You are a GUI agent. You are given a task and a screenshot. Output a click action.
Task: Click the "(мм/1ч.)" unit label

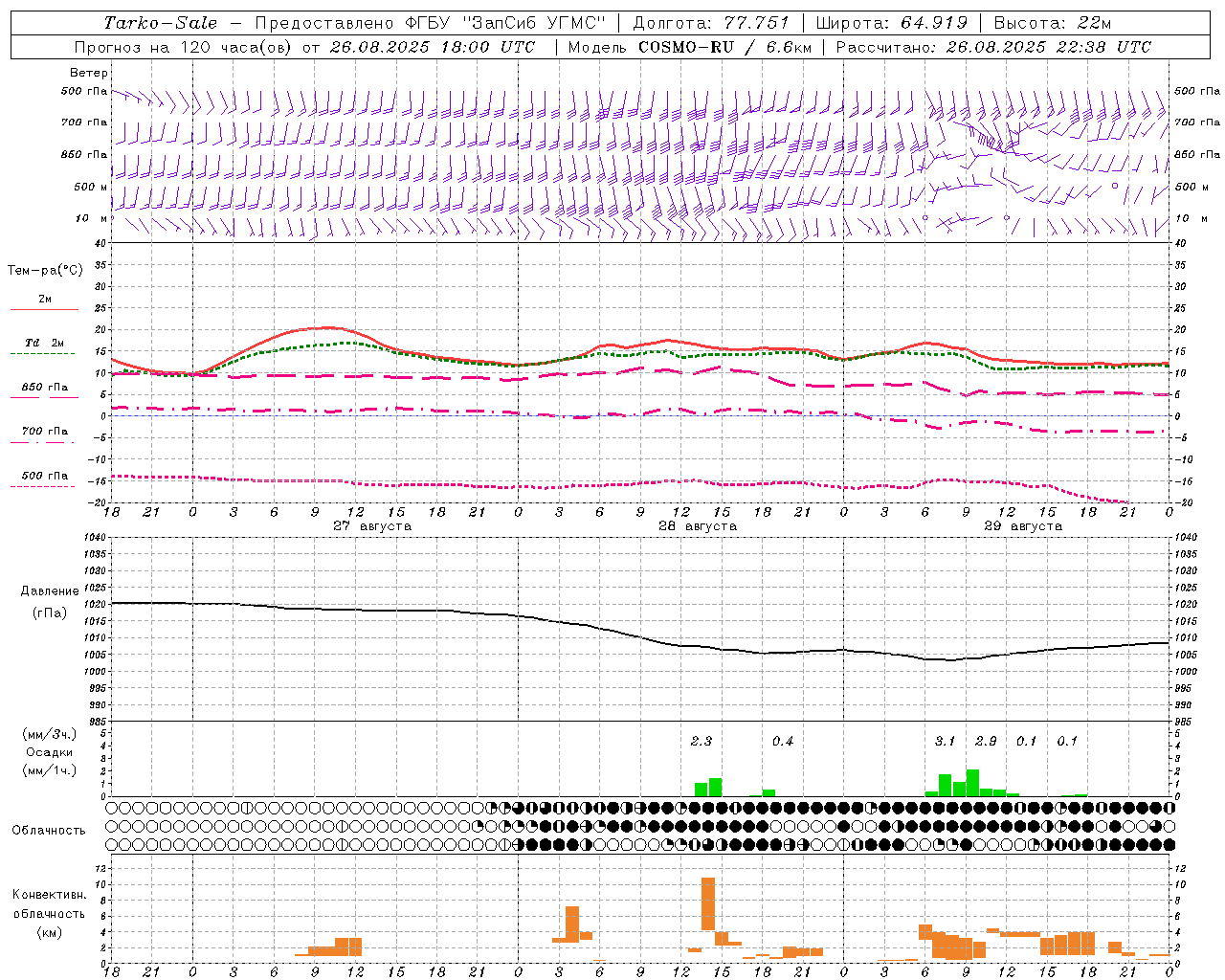(x=49, y=770)
